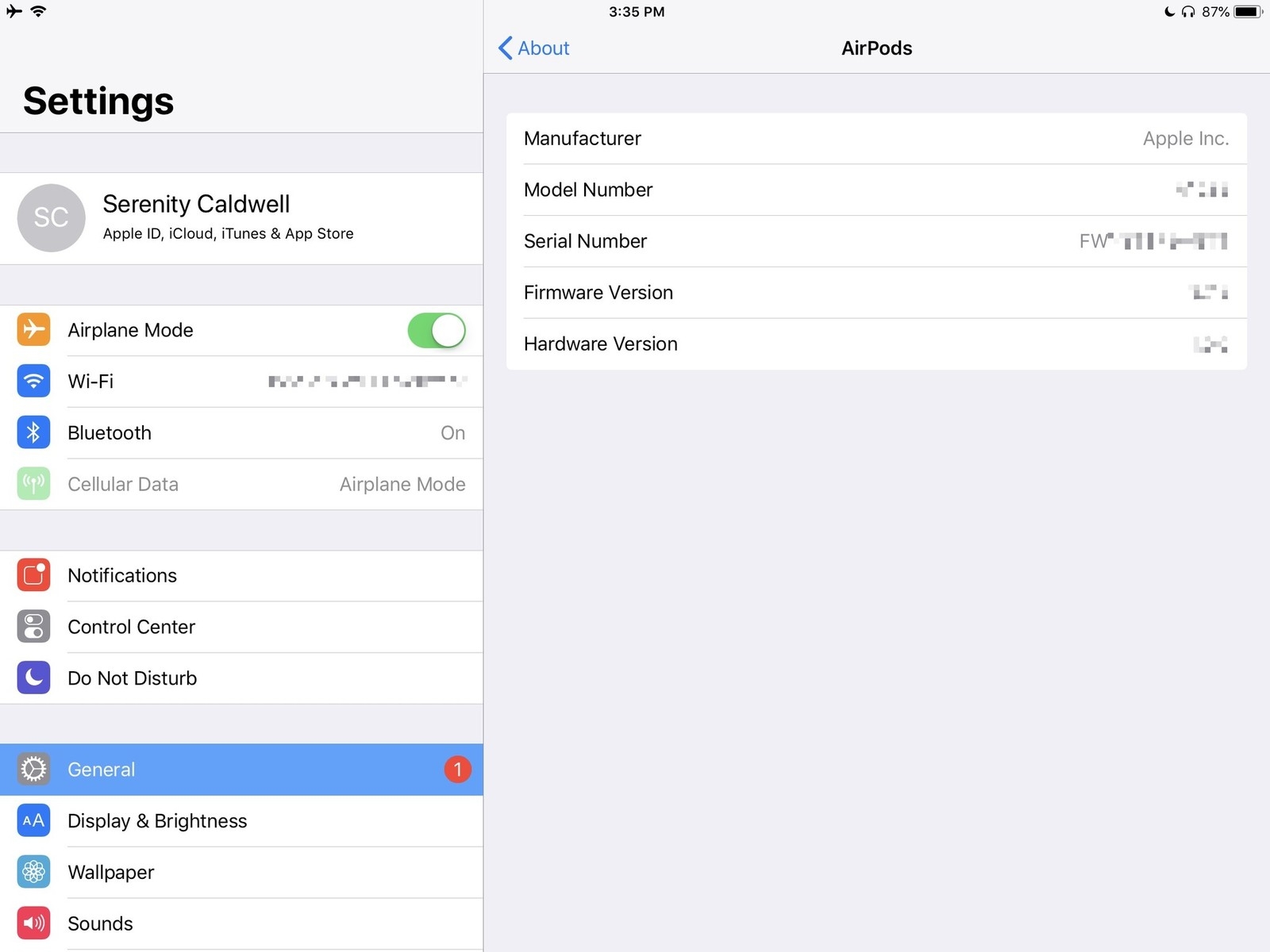This screenshot has height=952, width=1270.
Task: Tap the Model Number row
Action: [x=876, y=190]
